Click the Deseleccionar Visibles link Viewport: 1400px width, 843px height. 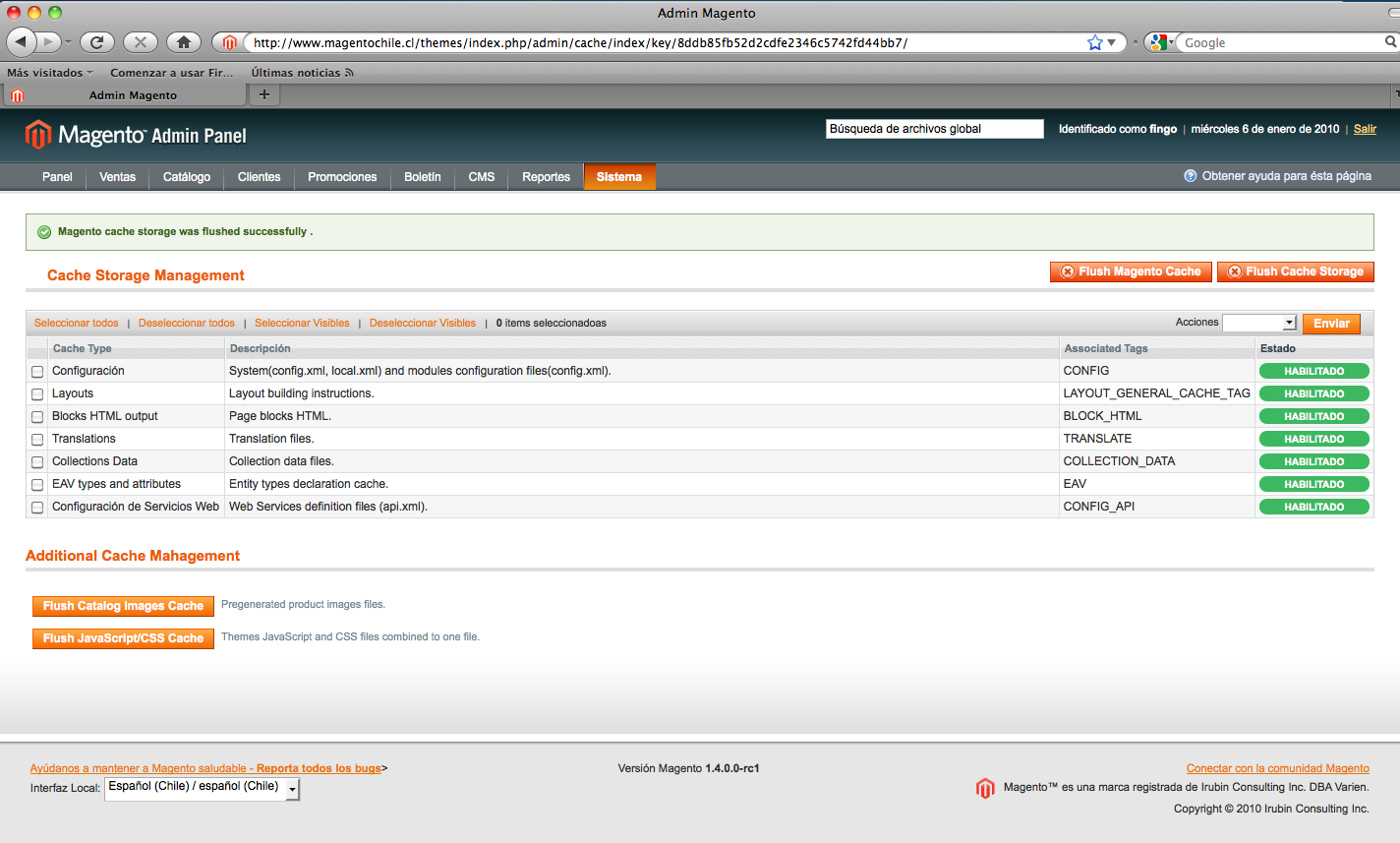[423, 323]
